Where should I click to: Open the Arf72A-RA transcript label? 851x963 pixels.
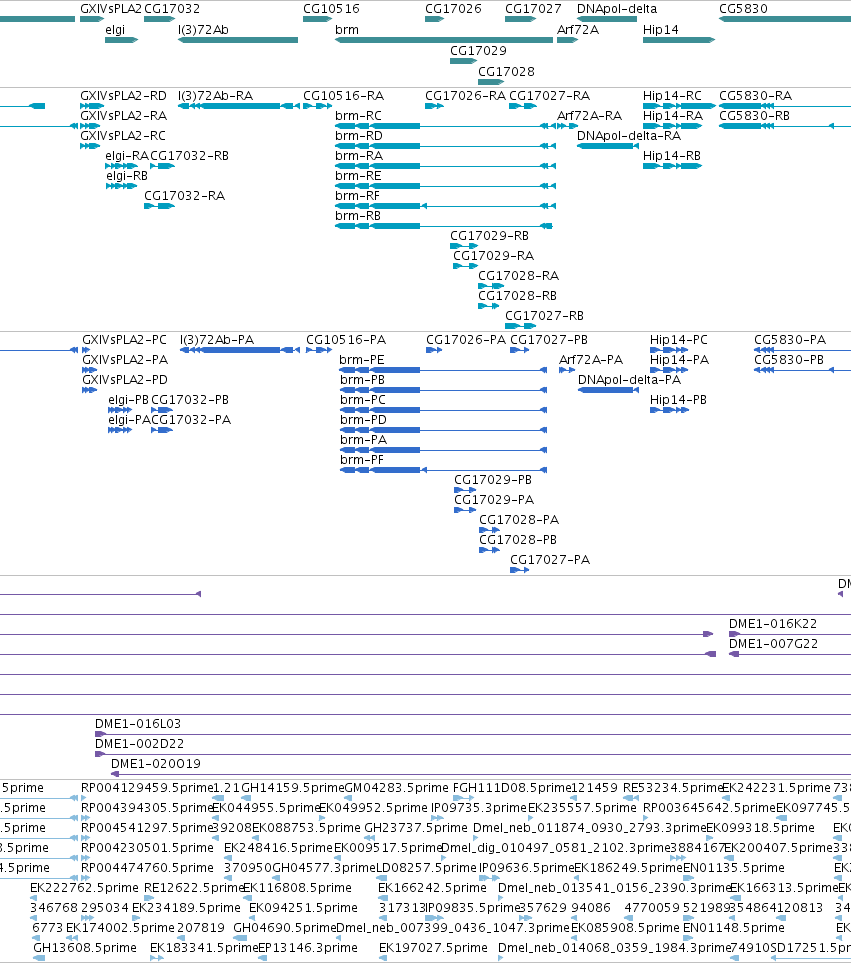point(589,115)
